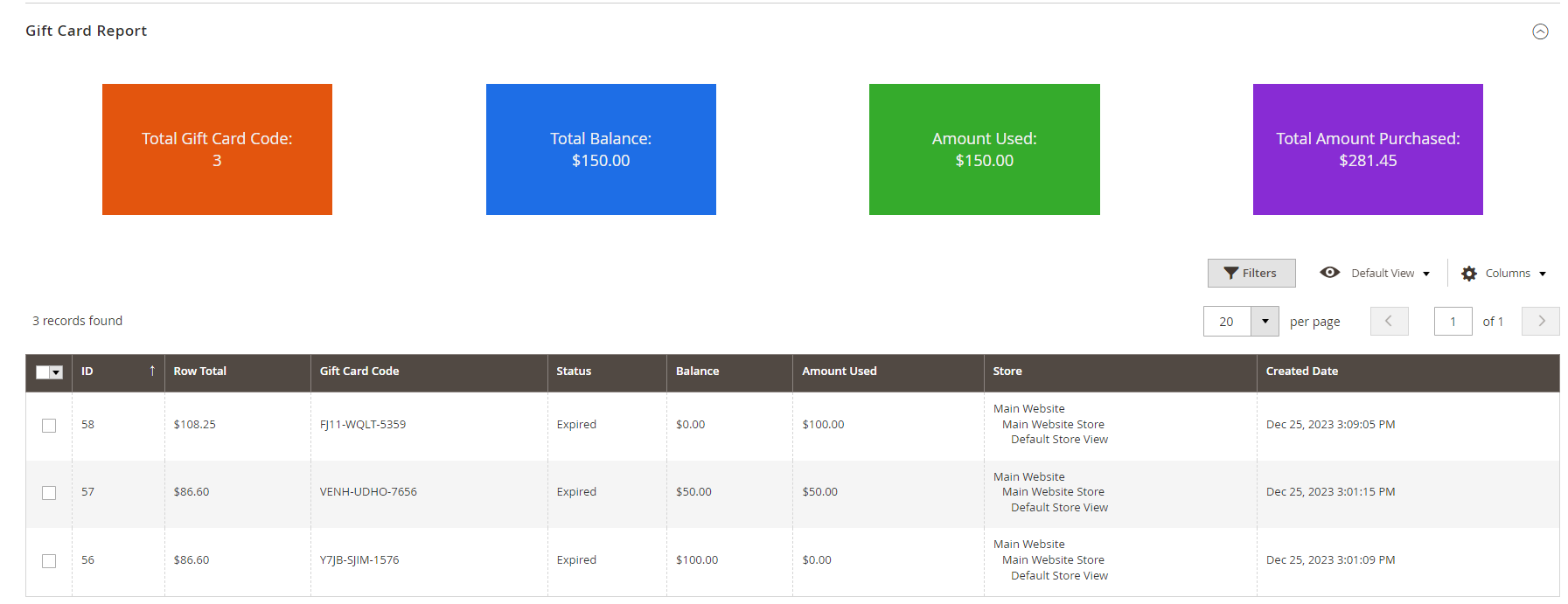The height and width of the screenshot is (604, 1568).
Task: Click the orange Total Gift Card Code tile
Action: click(217, 149)
